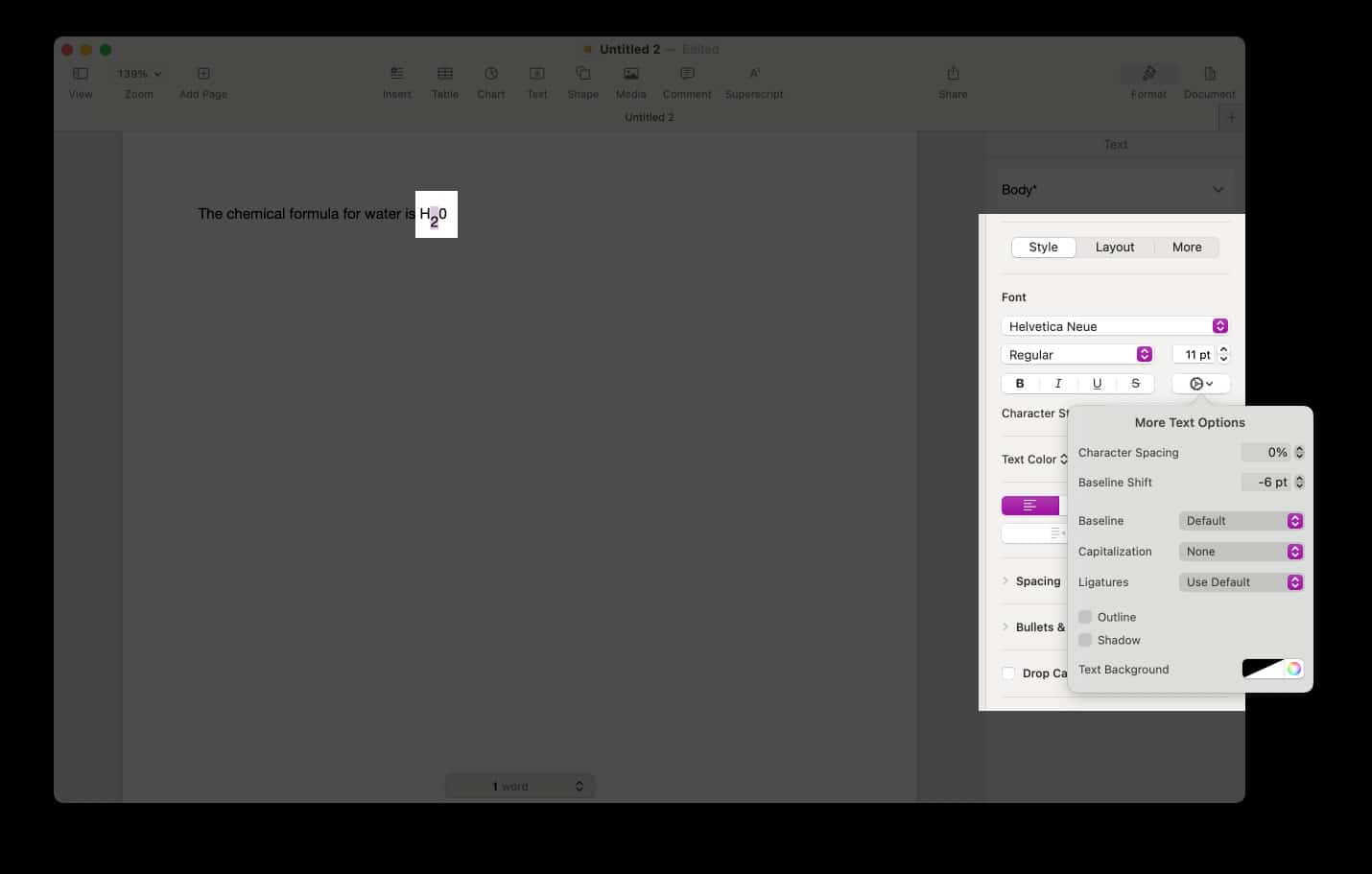Open the Text Background color wheel
This screenshot has width=1372, height=874.
click(1294, 669)
